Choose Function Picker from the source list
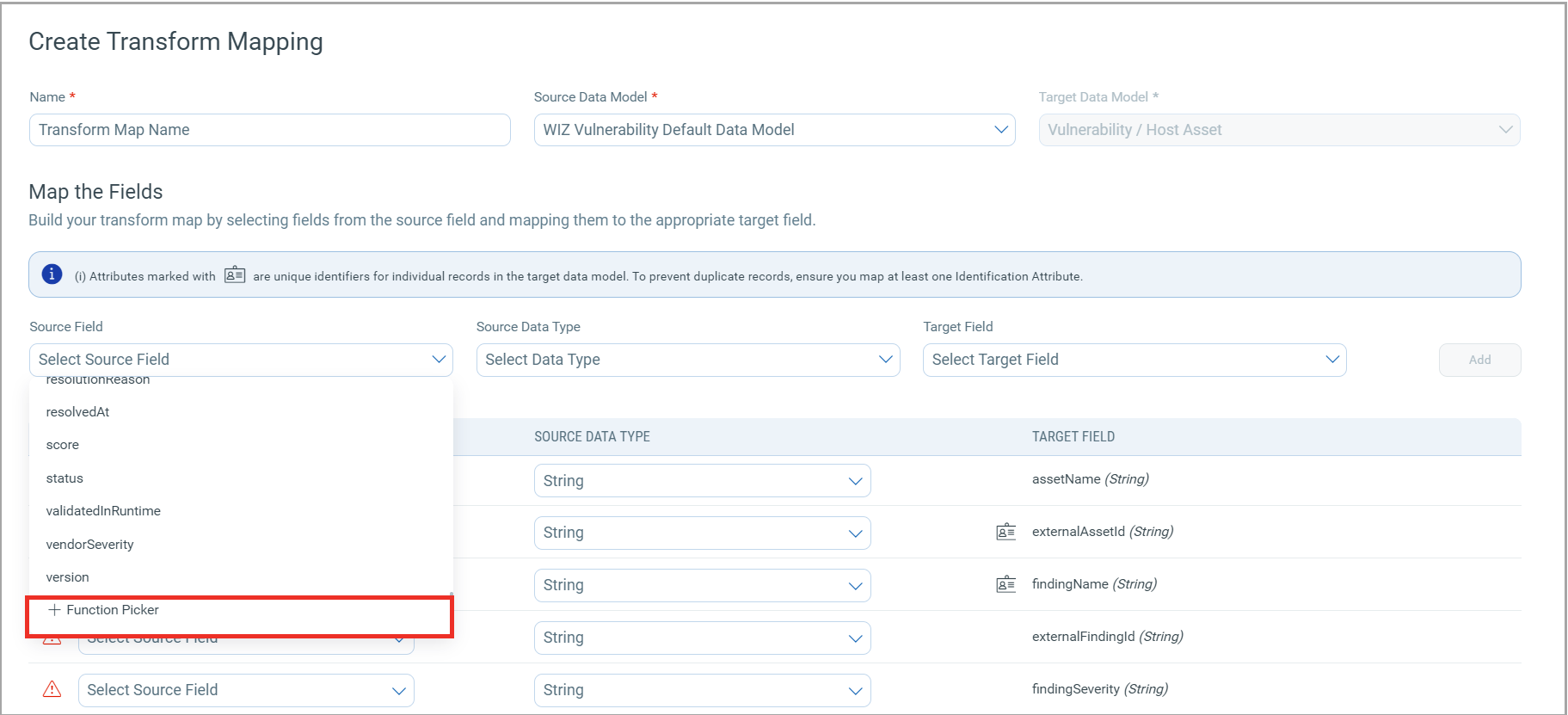This screenshot has height=715, width=1568. point(113,610)
